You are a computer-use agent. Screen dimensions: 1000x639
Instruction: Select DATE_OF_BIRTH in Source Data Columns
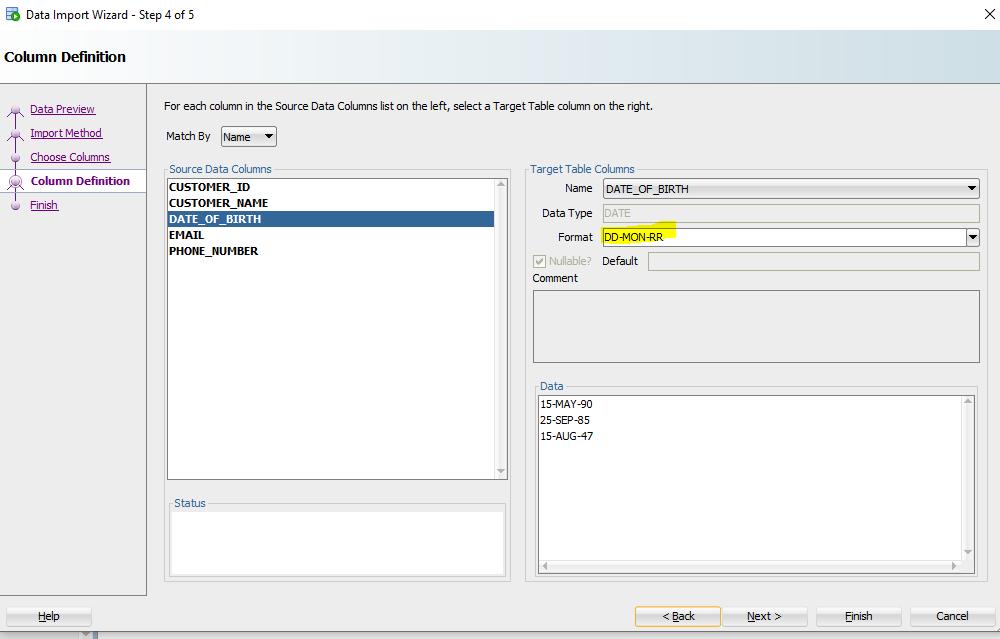(x=330, y=219)
